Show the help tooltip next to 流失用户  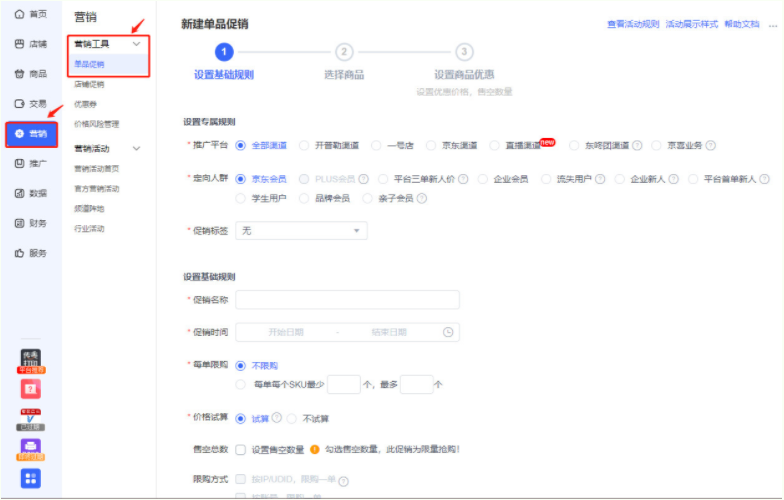click(600, 179)
